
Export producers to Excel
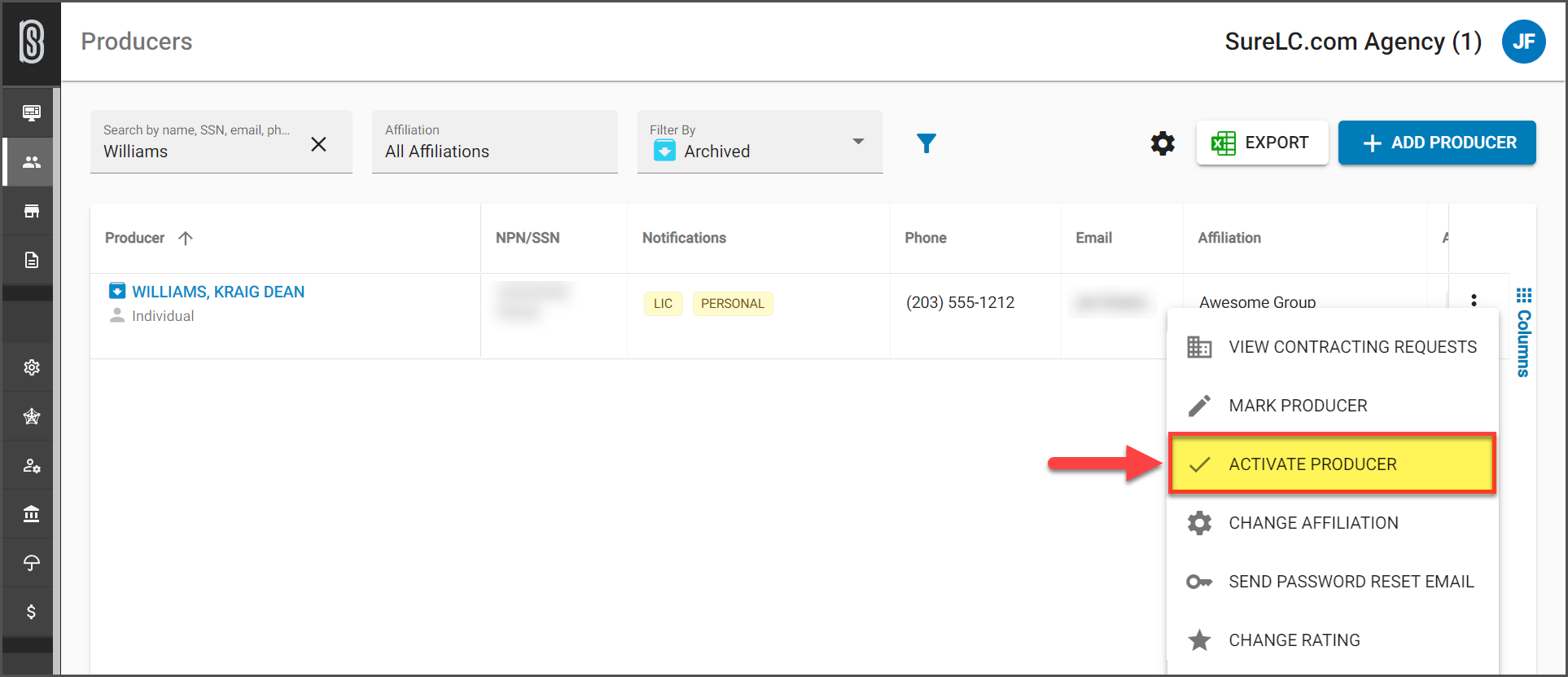pos(1262,143)
